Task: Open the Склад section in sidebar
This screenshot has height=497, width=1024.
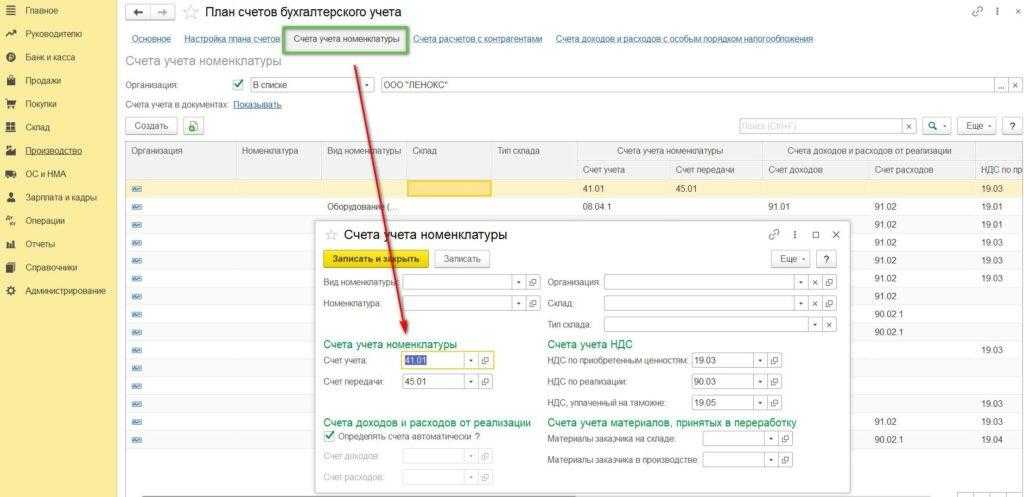Action: coord(38,127)
